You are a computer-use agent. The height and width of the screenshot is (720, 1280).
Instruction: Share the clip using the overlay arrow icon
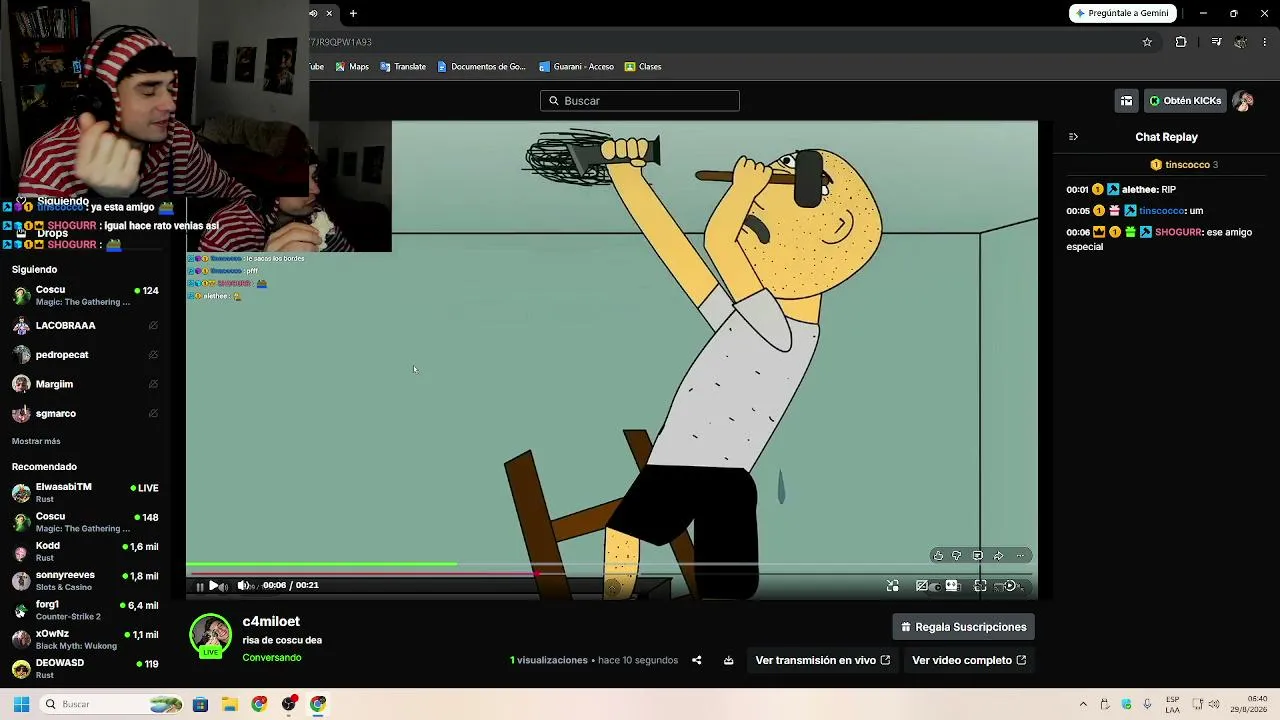point(998,556)
